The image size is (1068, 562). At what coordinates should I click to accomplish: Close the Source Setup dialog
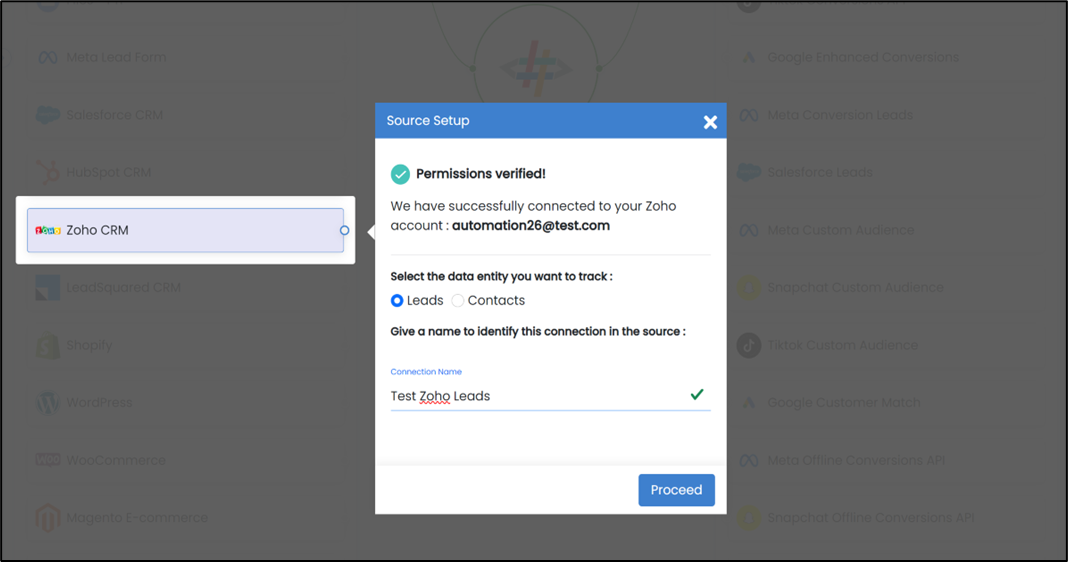(x=710, y=122)
